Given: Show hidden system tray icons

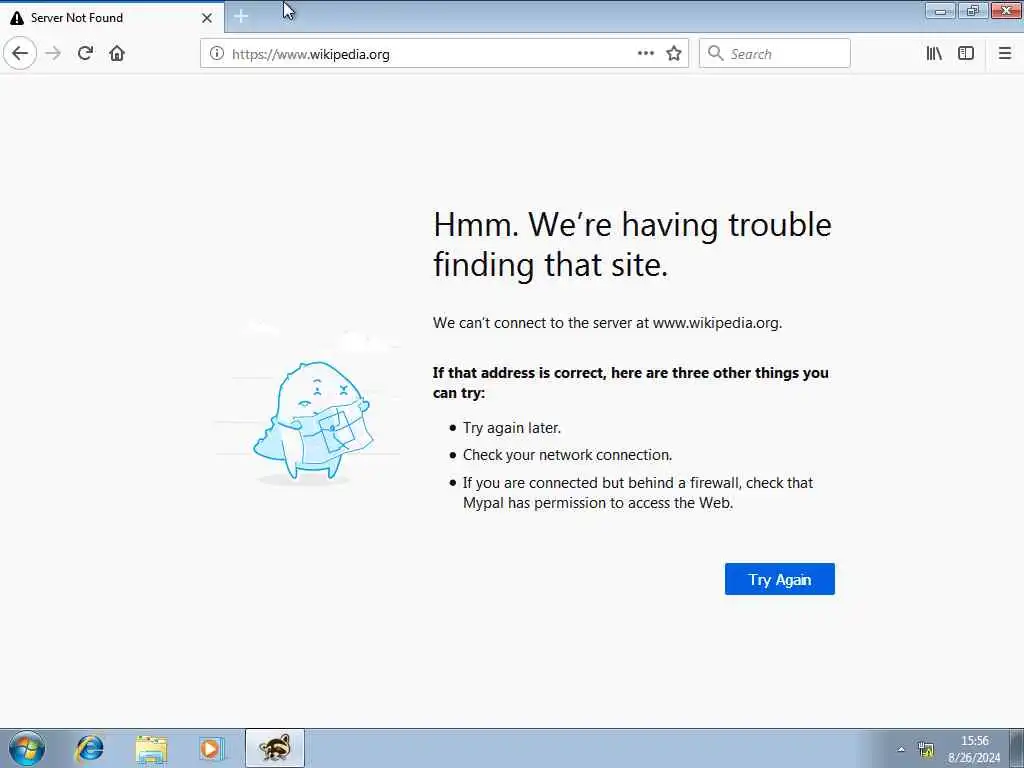Looking at the screenshot, I should tap(901, 750).
